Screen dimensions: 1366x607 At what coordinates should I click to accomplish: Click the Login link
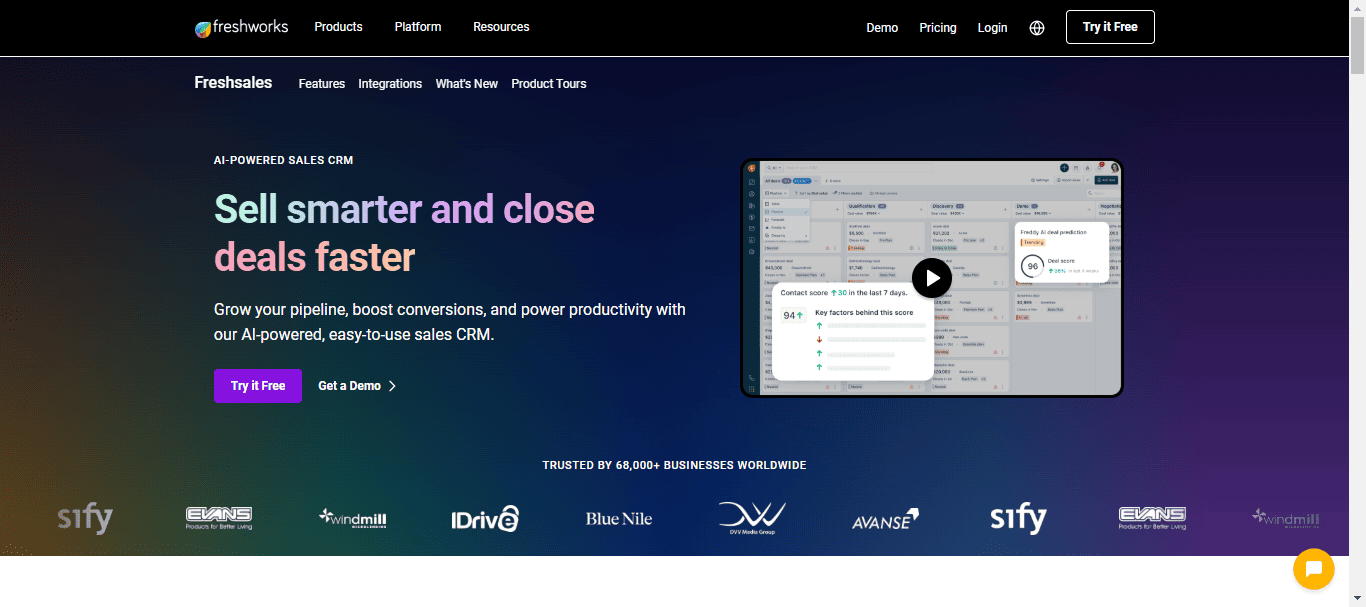(x=992, y=28)
